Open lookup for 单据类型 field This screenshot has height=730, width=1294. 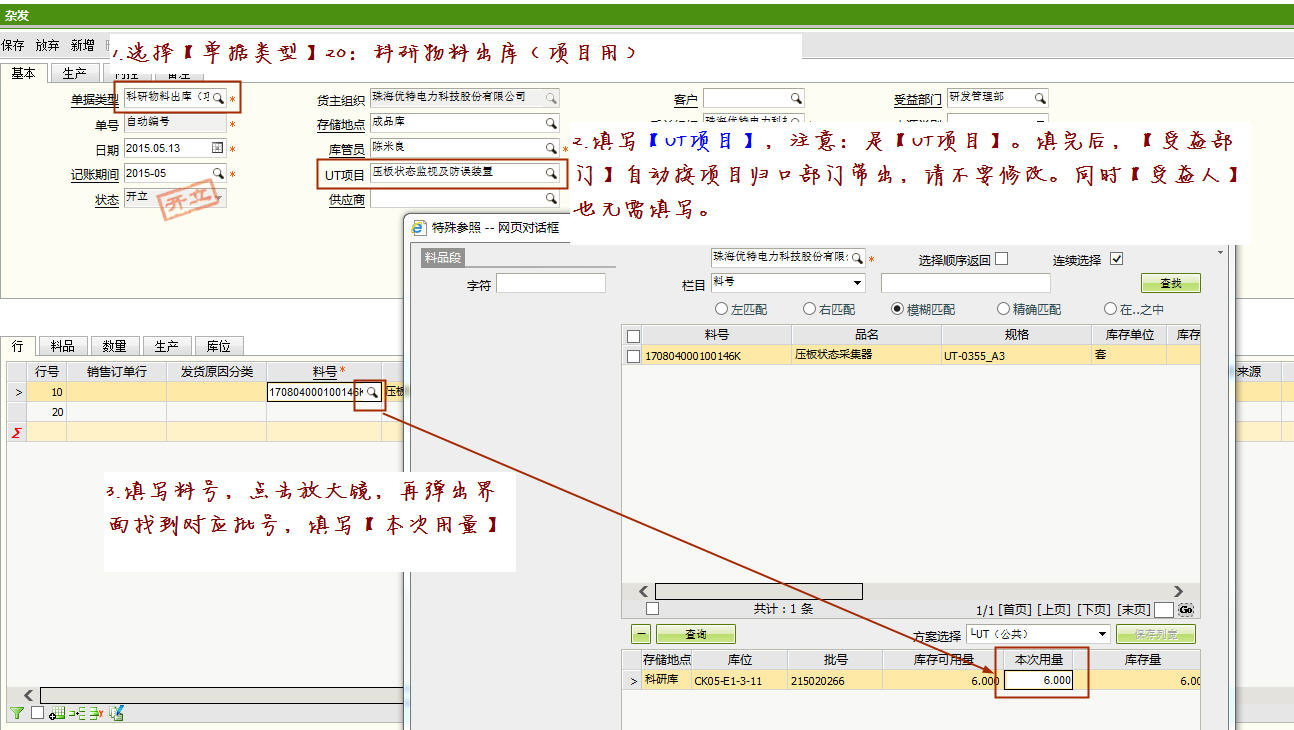[x=218, y=98]
